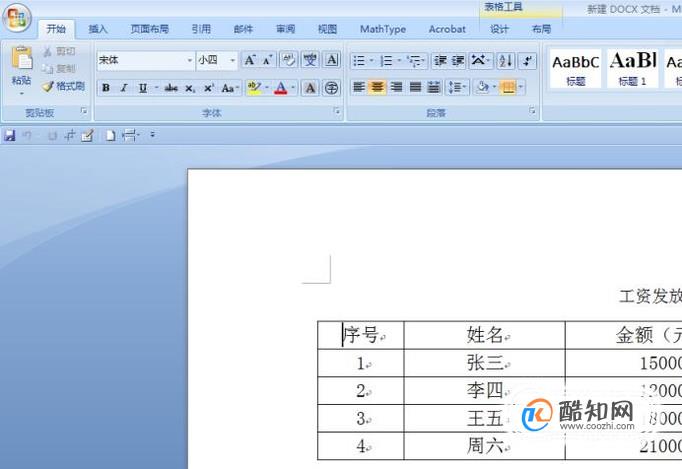The height and width of the screenshot is (469, 682).
Task: Expand the font group dialog launcher
Action: (x=337, y=111)
